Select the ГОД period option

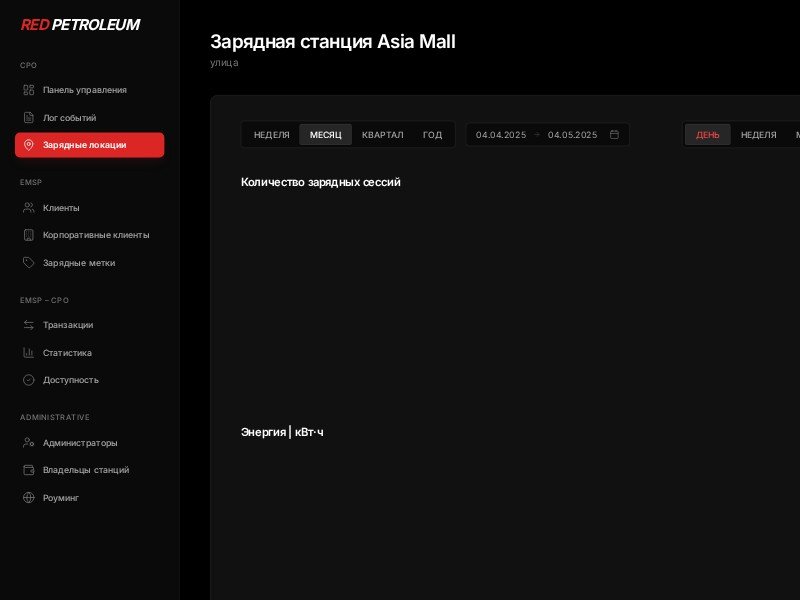click(432, 134)
